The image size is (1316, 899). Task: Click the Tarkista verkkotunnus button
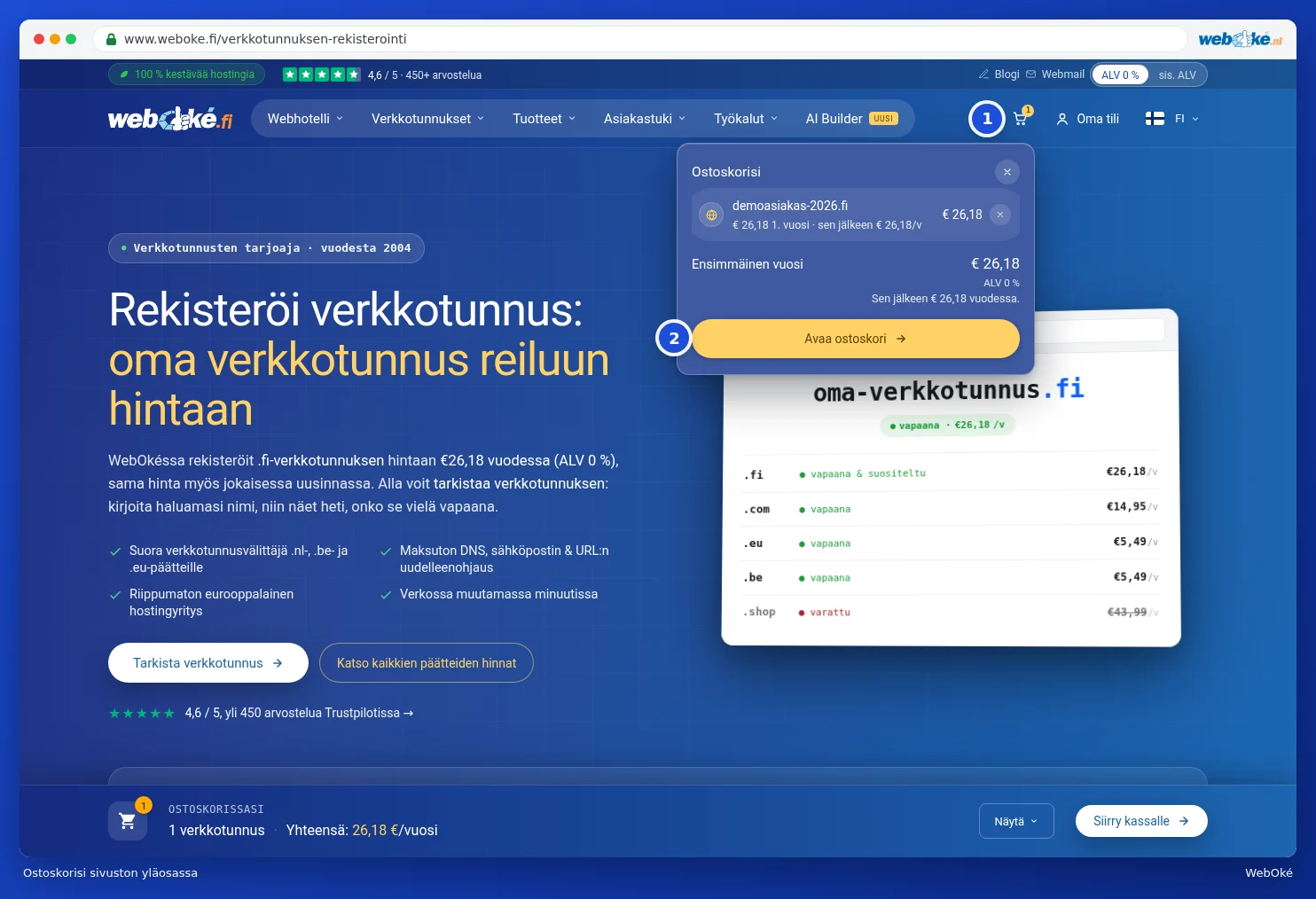(x=208, y=663)
